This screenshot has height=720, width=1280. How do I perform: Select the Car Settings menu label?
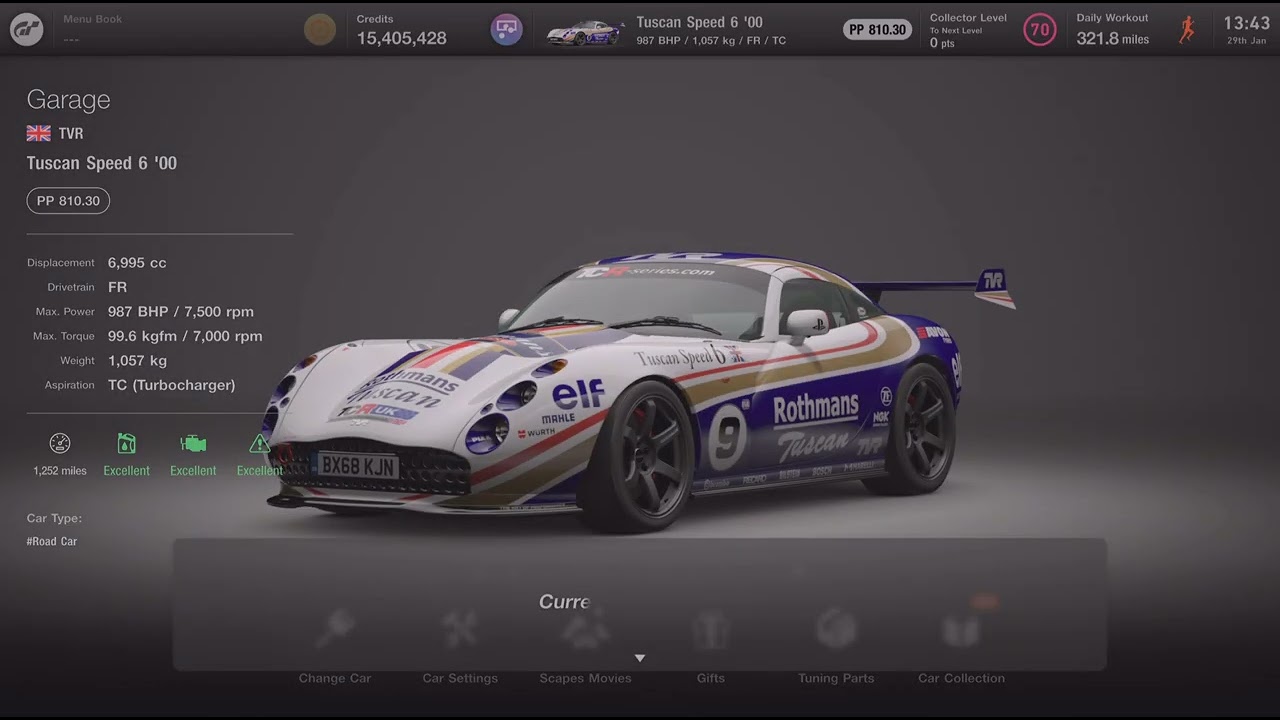point(460,678)
